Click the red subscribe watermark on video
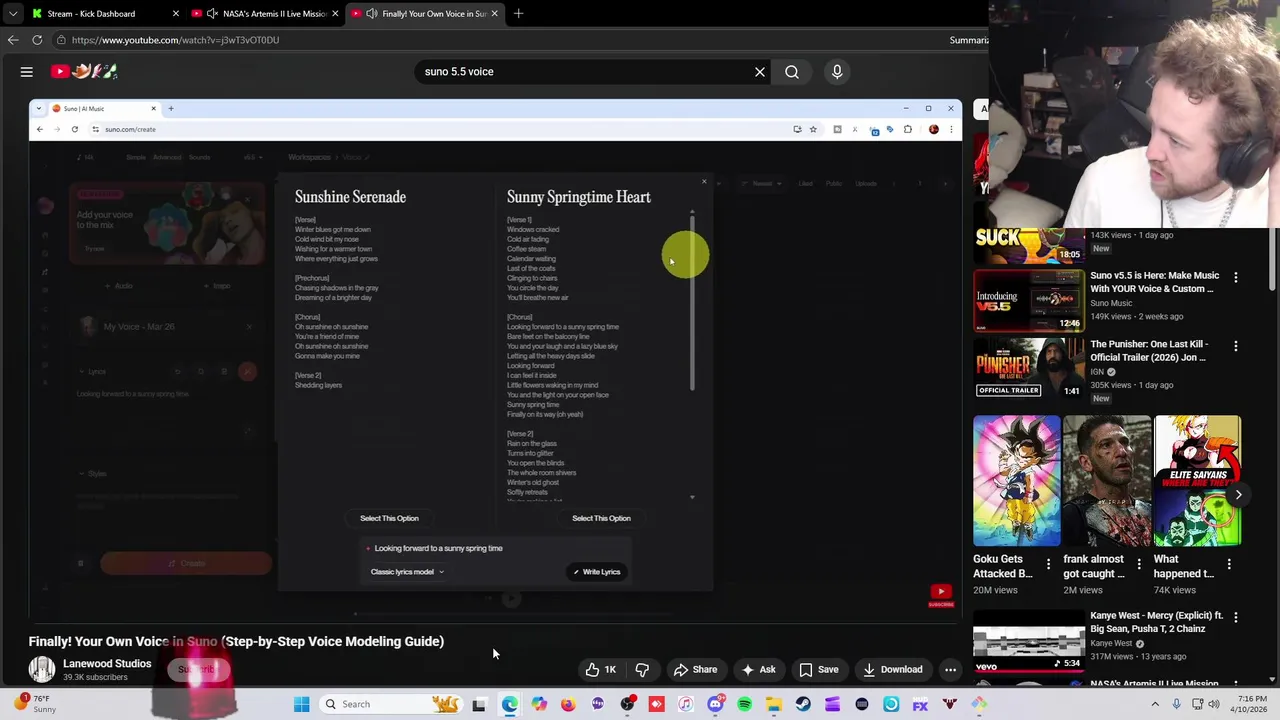The width and height of the screenshot is (1280, 720). [941, 595]
